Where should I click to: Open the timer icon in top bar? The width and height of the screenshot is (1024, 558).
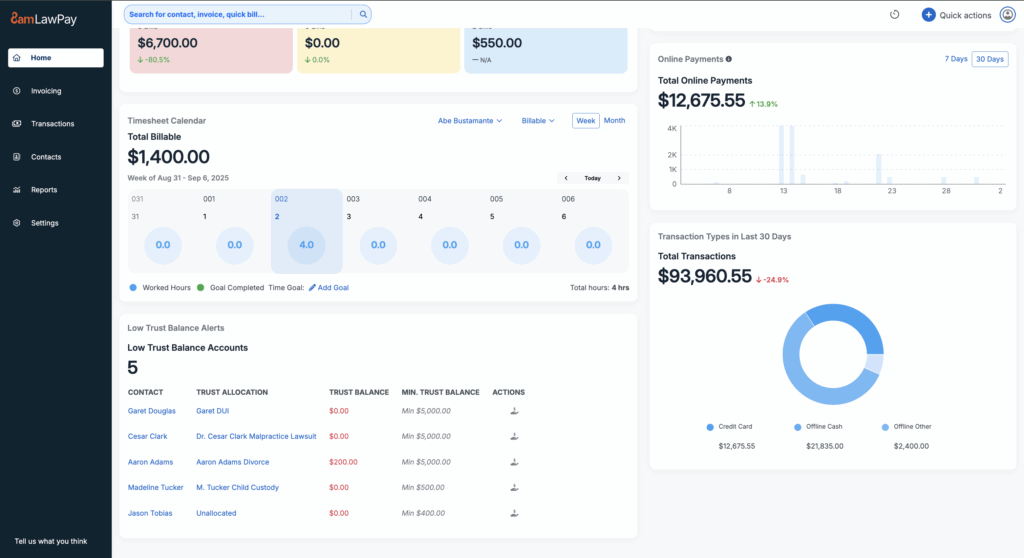[x=895, y=15]
